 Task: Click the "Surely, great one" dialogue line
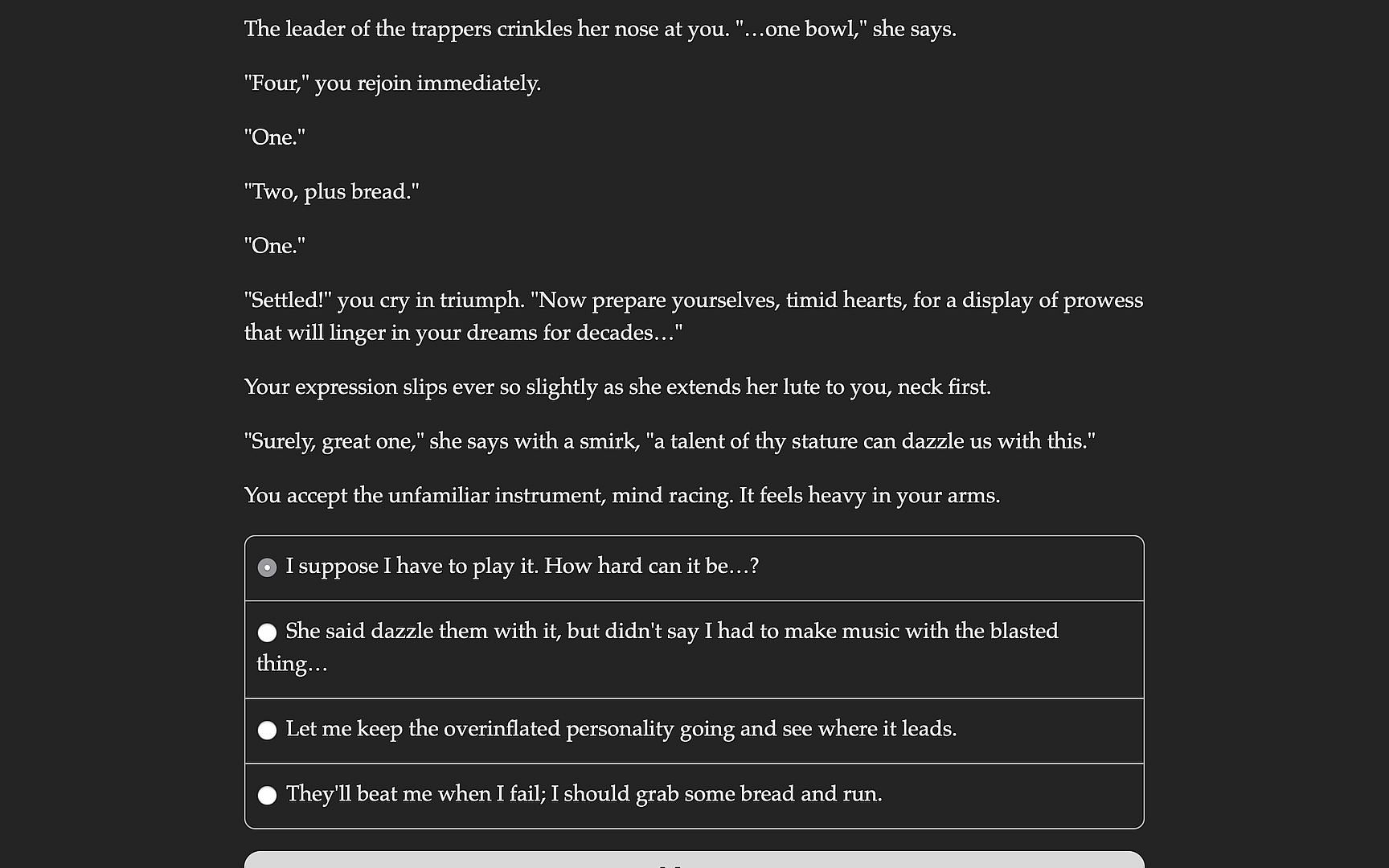coord(669,441)
